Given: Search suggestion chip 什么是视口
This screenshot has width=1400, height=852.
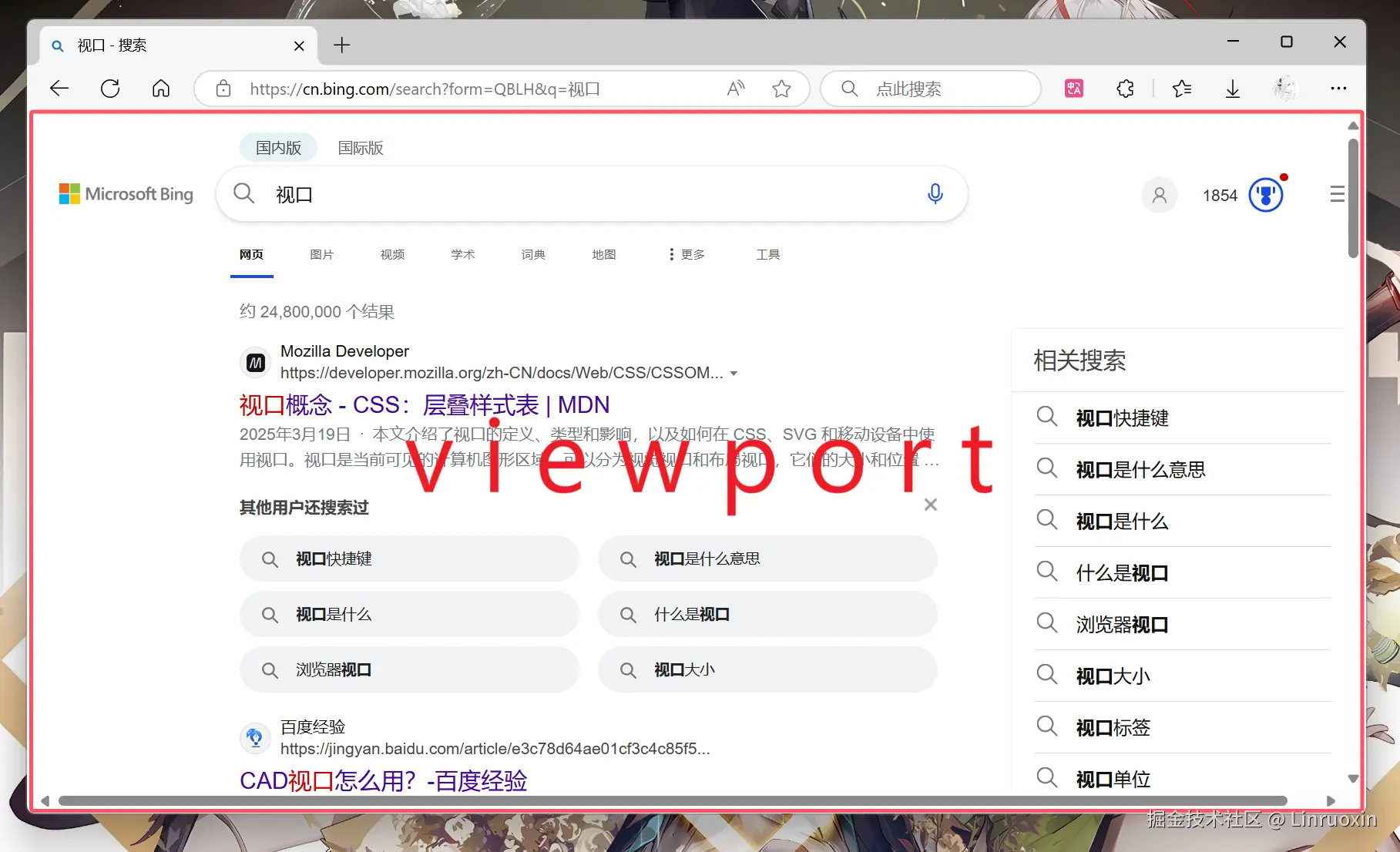Looking at the screenshot, I should coord(767,615).
